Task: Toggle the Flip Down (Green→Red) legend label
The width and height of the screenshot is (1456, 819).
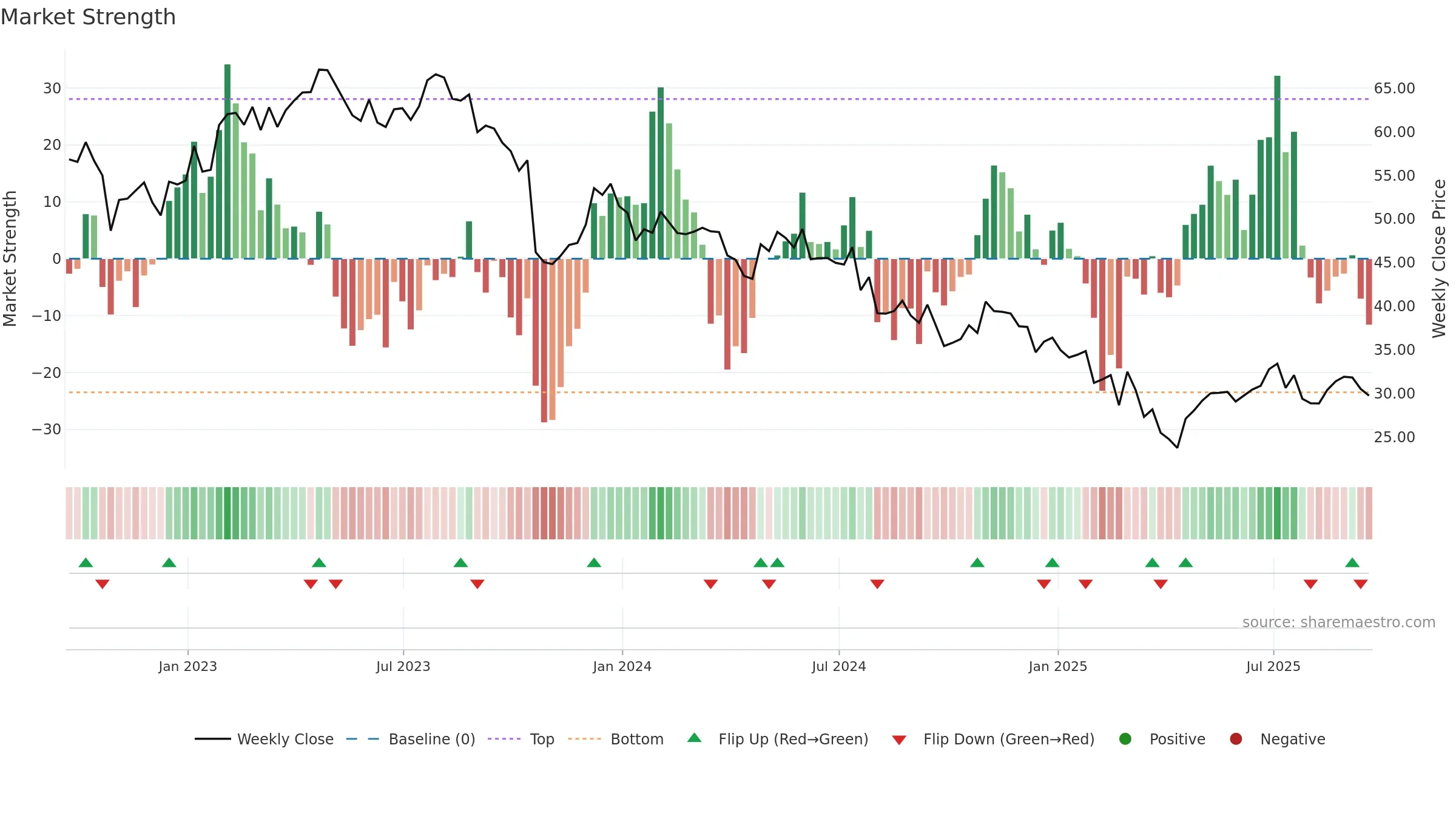Action: coord(1009,739)
